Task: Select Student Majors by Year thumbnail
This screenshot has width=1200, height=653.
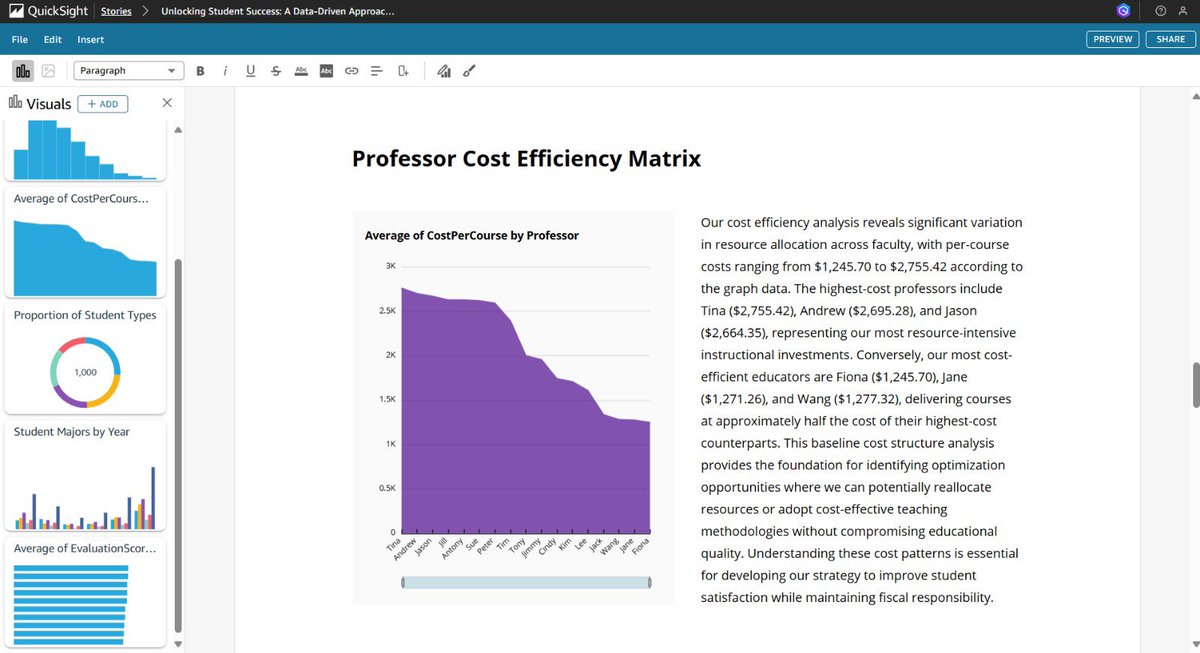Action: (x=85, y=475)
